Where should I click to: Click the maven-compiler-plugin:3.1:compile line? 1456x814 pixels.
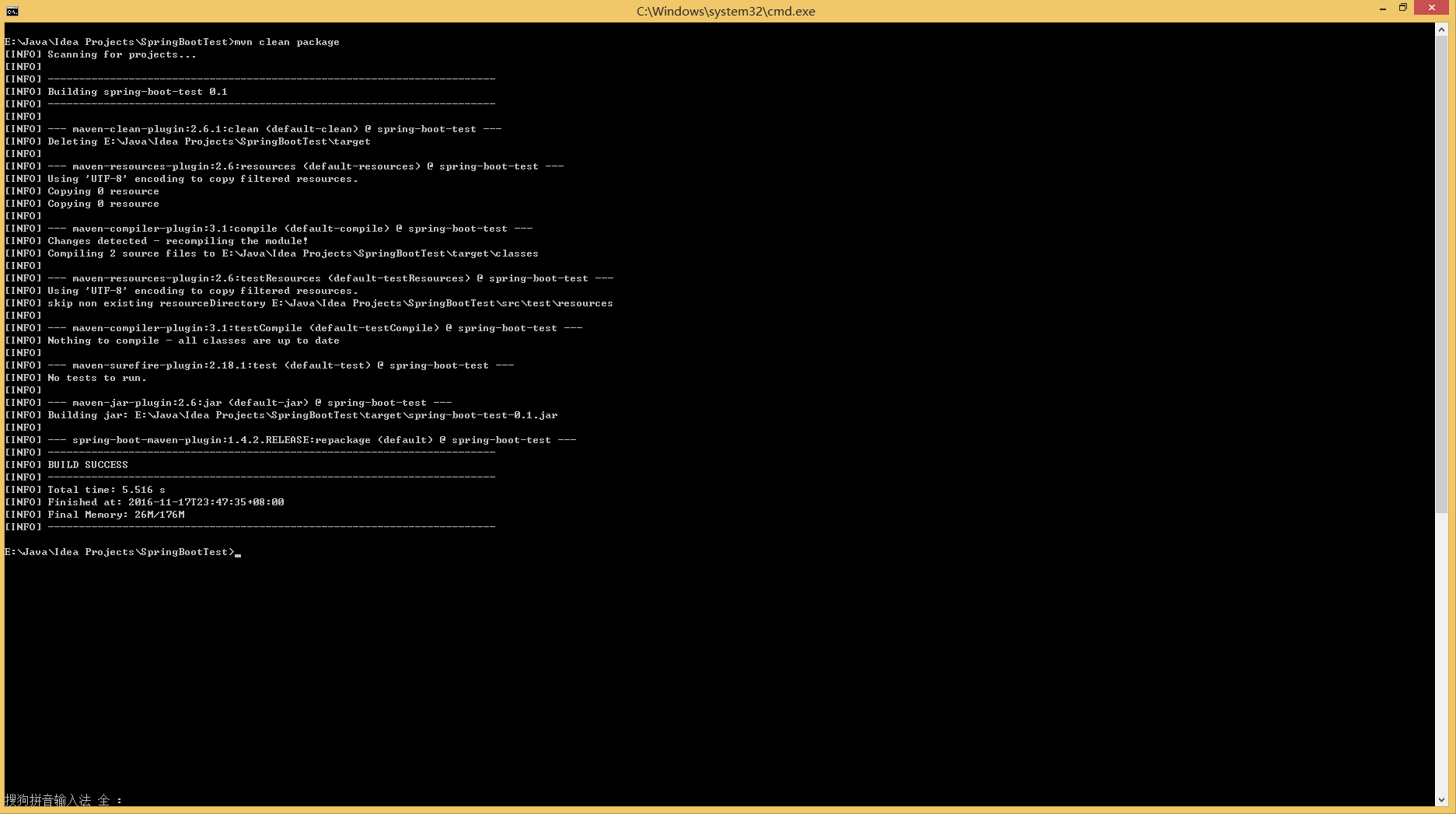(268, 229)
